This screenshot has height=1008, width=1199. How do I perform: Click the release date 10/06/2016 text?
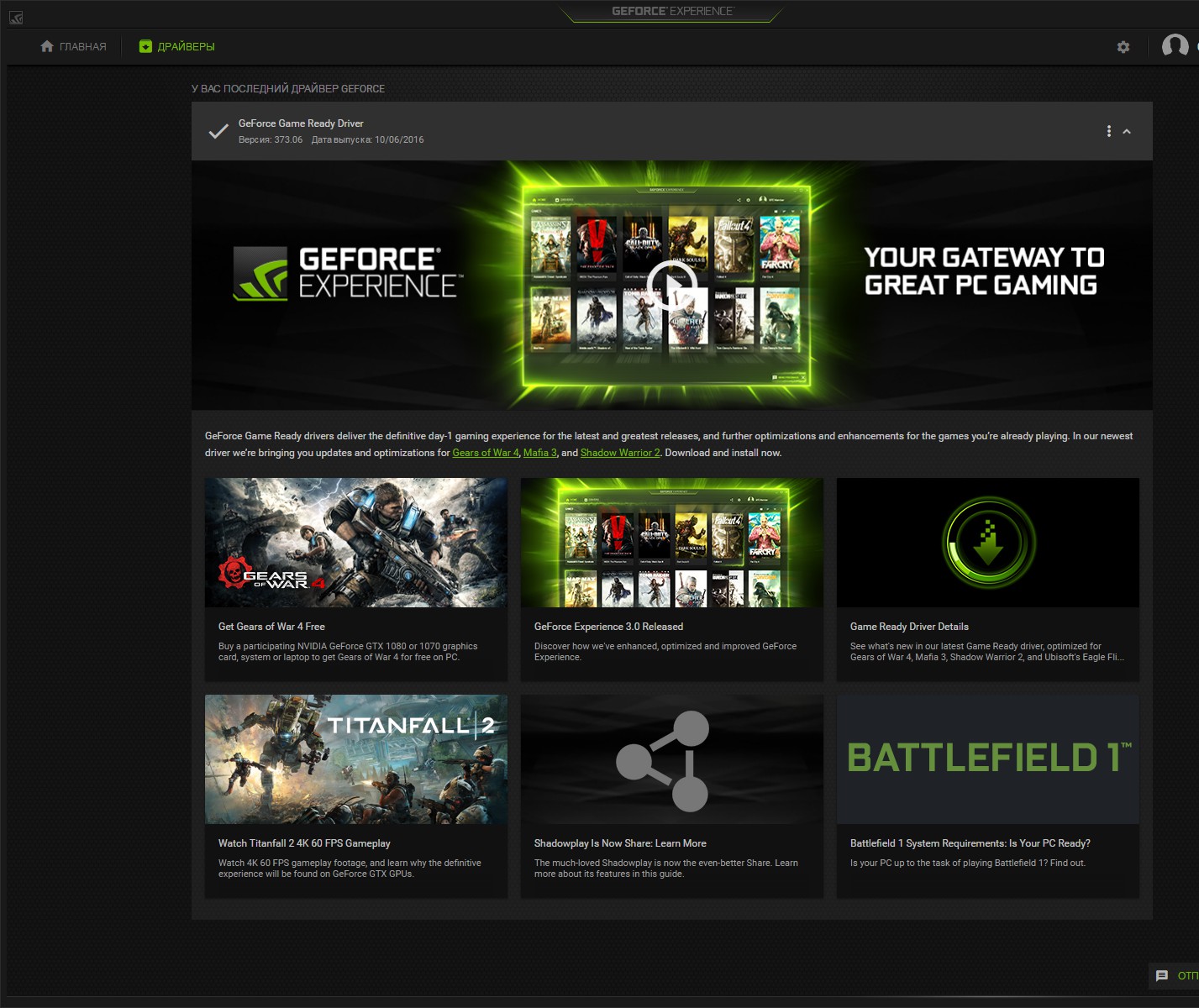[368, 140]
